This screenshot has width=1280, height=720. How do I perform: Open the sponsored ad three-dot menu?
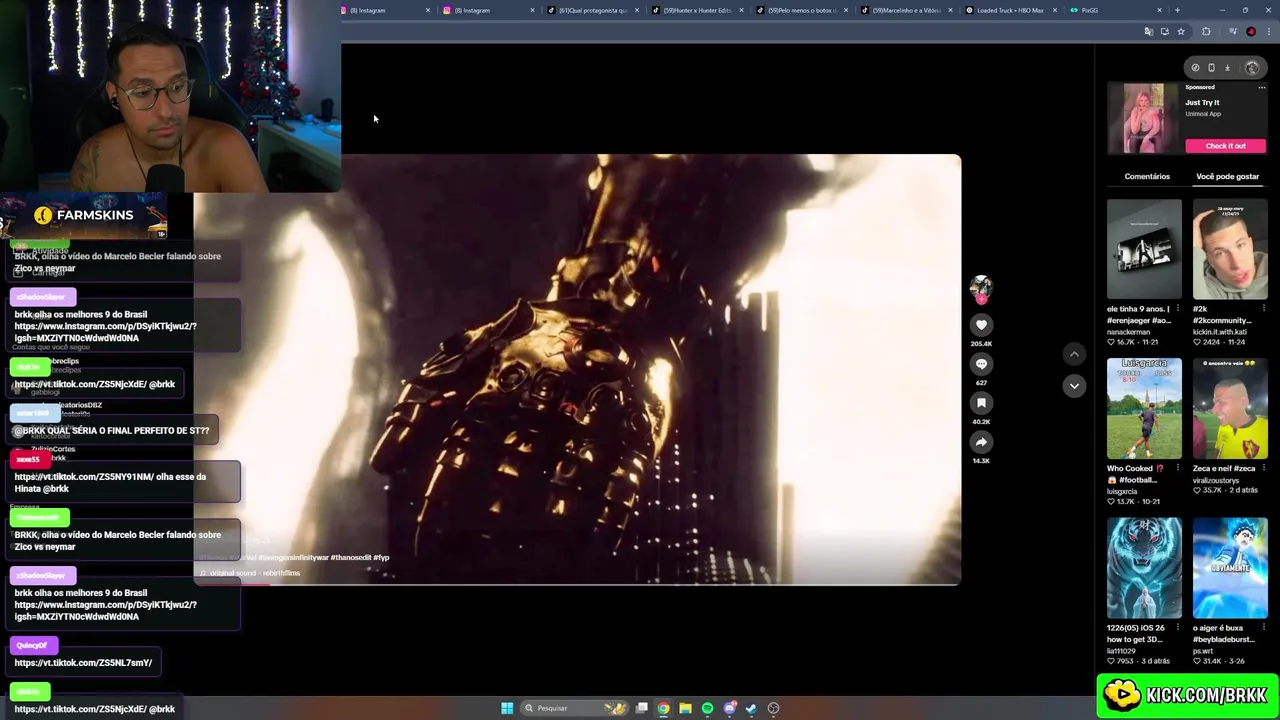[1262, 88]
